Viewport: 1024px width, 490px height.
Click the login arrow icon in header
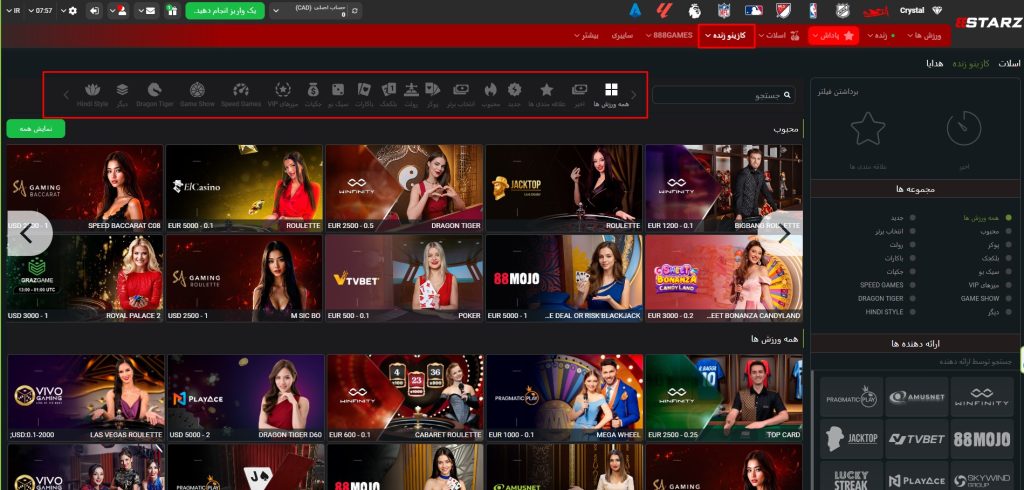tap(95, 10)
